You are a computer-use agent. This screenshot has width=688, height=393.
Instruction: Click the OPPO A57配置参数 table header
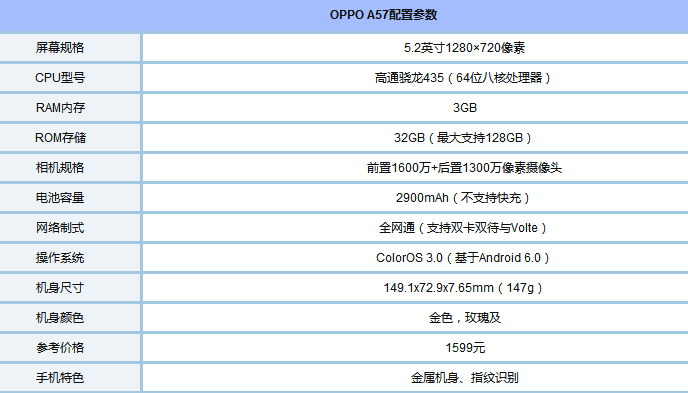383,14
